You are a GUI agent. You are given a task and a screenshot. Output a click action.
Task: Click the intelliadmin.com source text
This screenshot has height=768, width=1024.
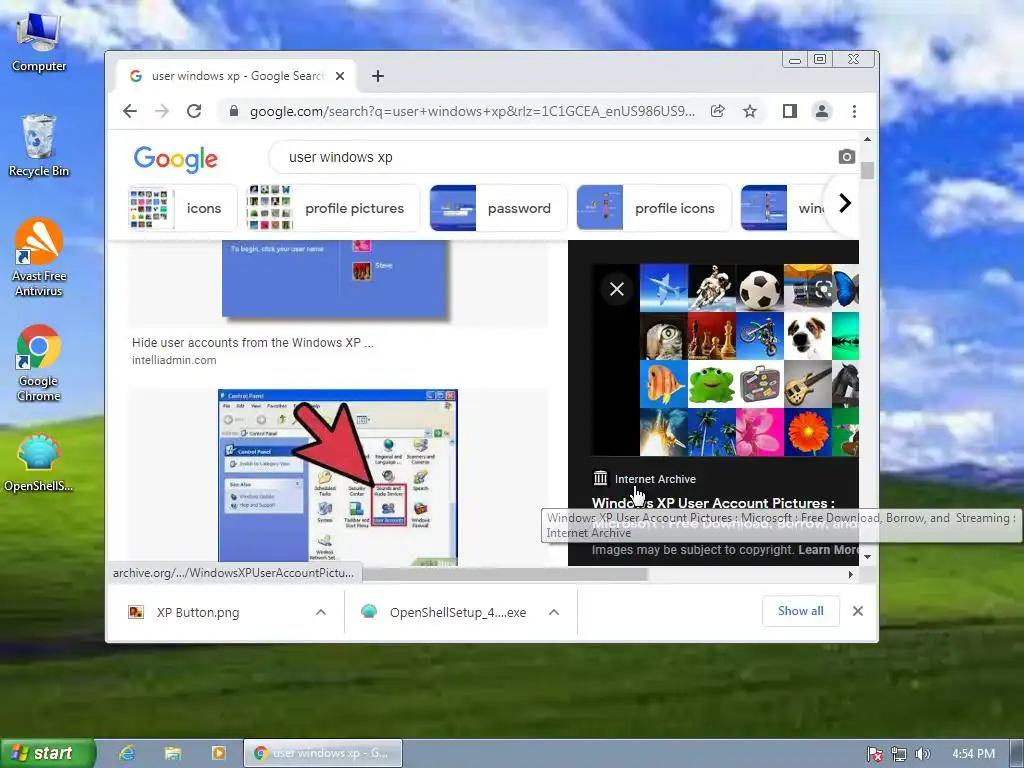[x=174, y=360]
